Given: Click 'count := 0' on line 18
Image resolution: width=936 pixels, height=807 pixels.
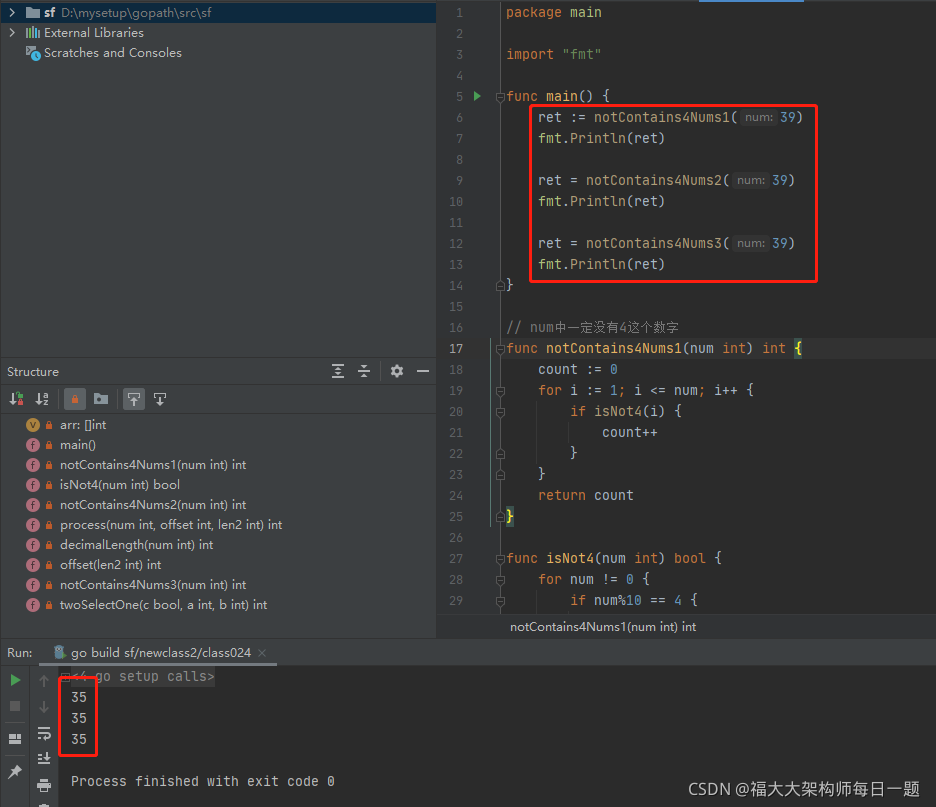Looking at the screenshot, I should point(578,369).
